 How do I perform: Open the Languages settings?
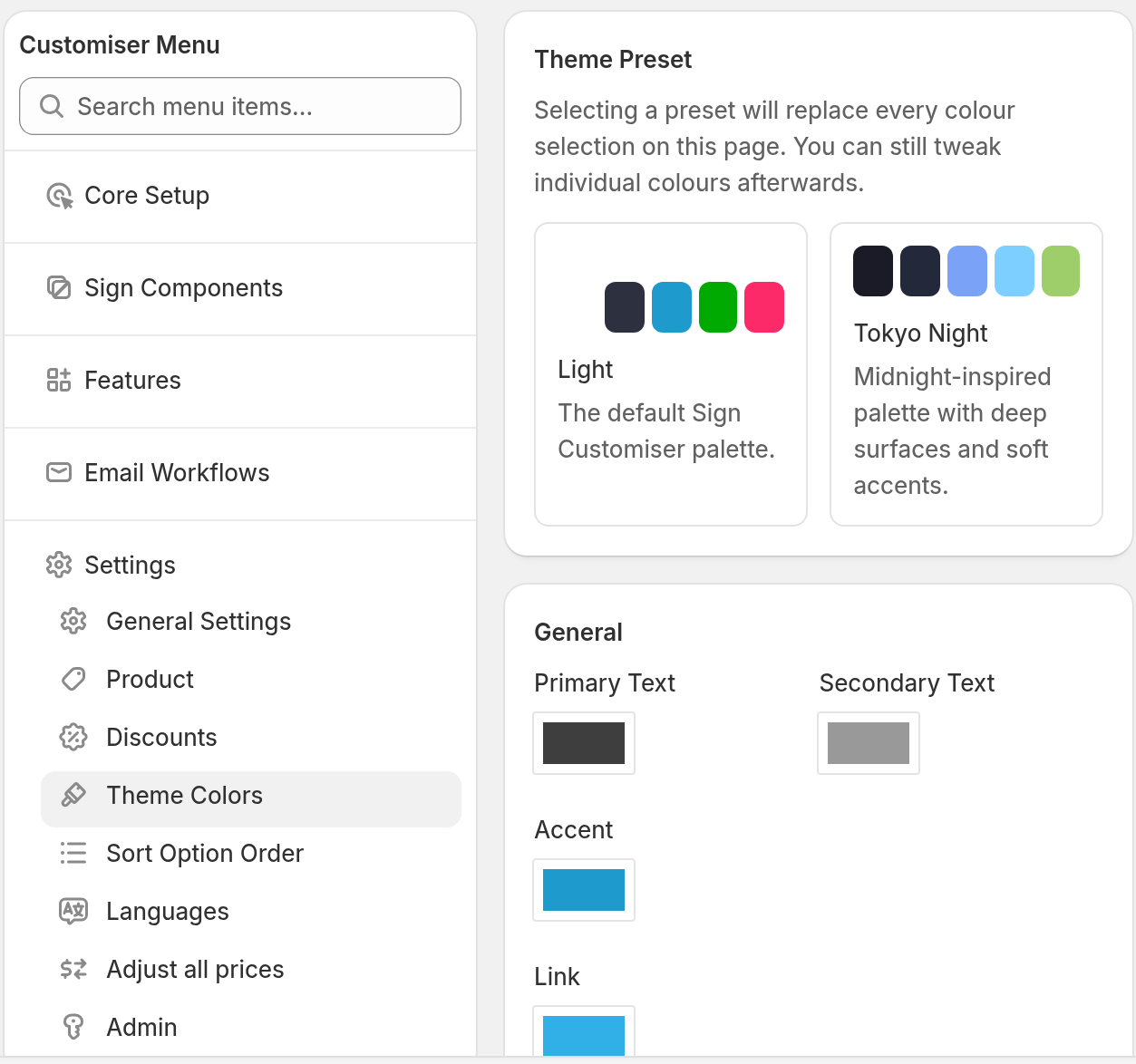[x=251, y=912]
